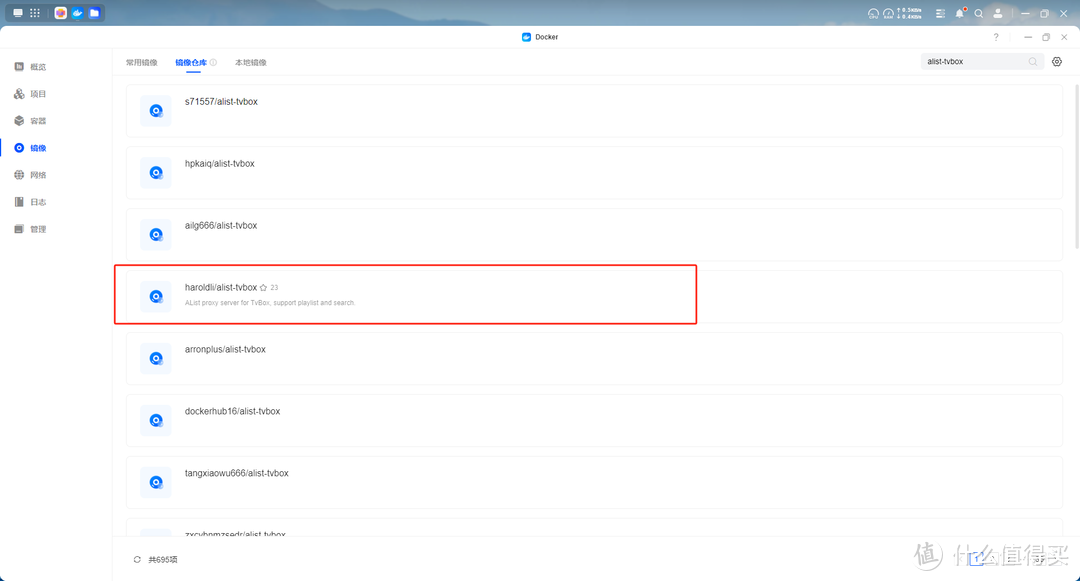The width and height of the screenshot is (1080, 581).
Task: Click the search magnifier in the image search field
Action: (x=1033, y=62)
